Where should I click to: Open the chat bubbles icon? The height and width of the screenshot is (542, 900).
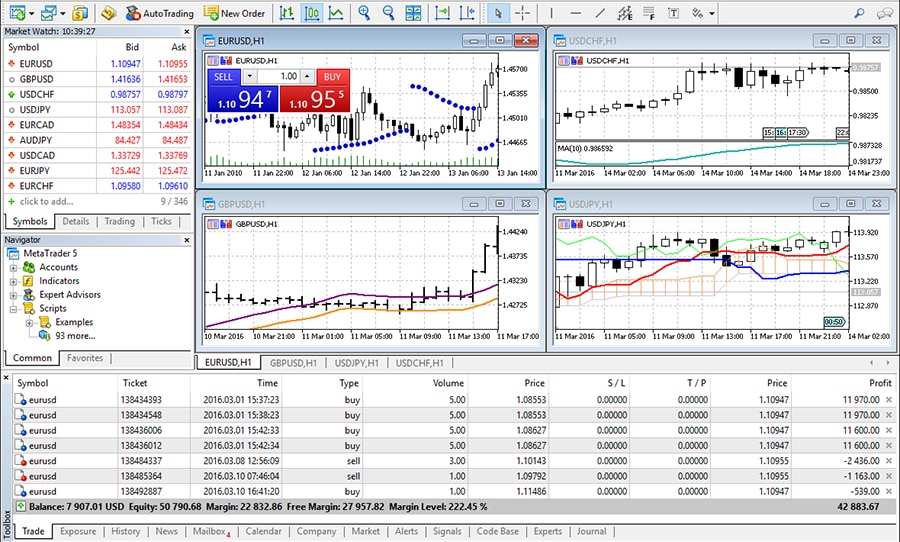885,13
